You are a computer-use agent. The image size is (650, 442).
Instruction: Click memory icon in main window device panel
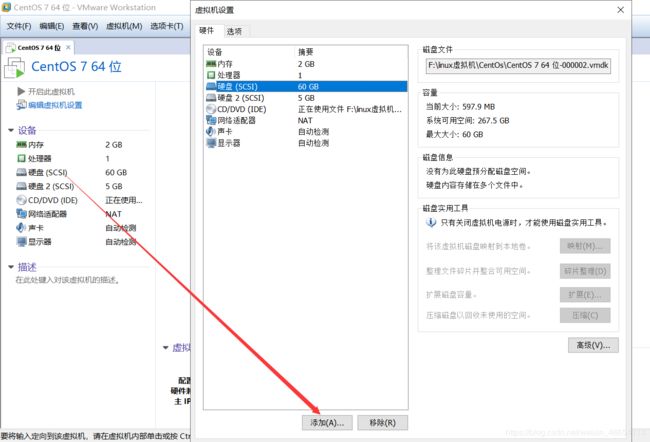click(x=22, y=145)
